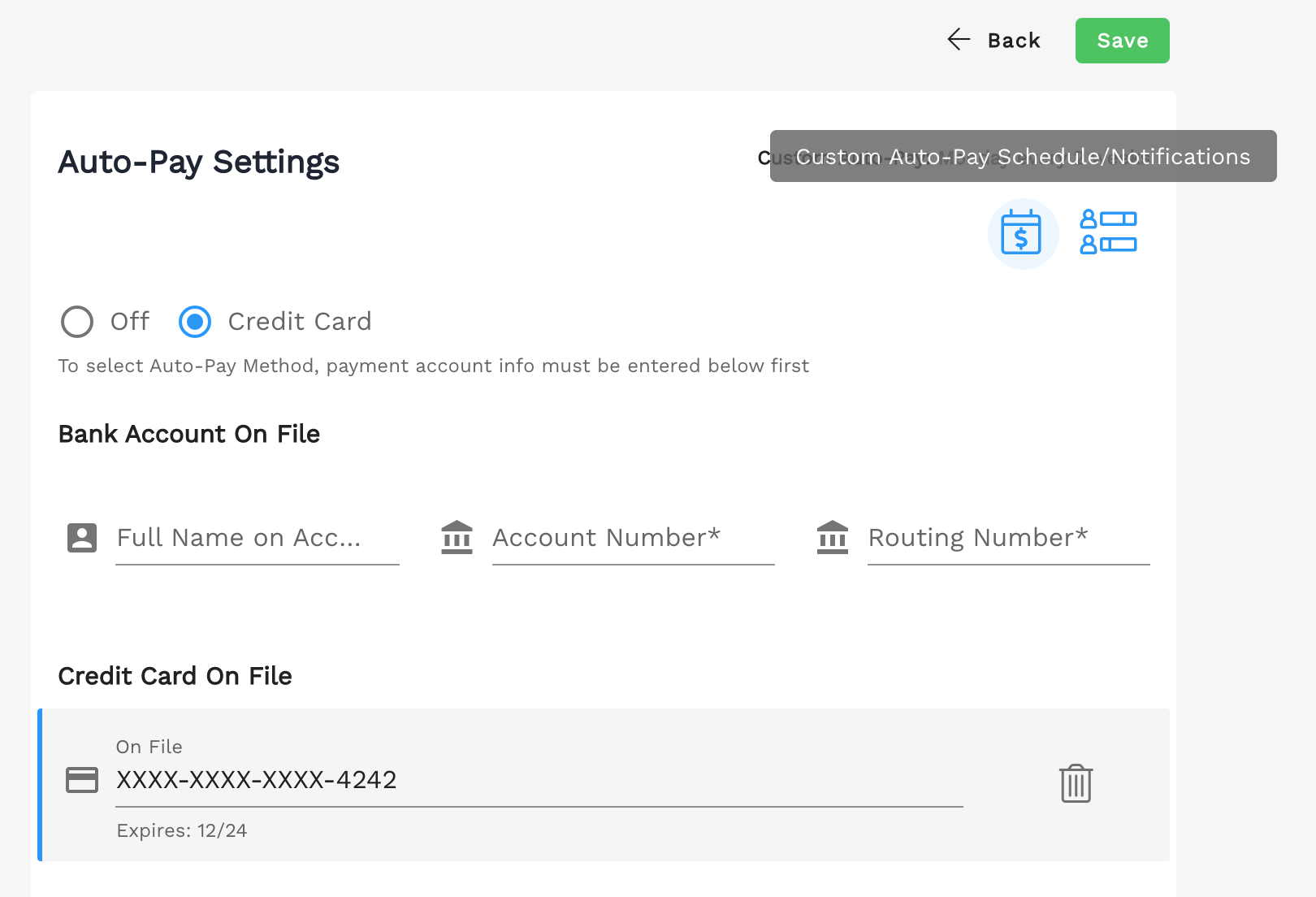Select the Off radio button
Viewport: 1316px width, 897px height.
click(x=77, y=322)
